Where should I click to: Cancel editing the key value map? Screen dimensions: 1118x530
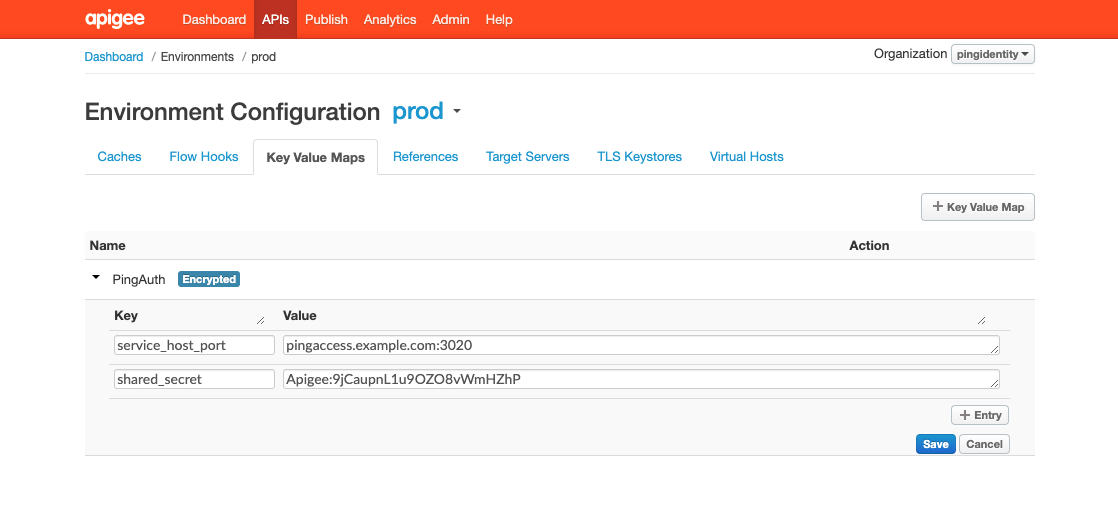[984, 444]
